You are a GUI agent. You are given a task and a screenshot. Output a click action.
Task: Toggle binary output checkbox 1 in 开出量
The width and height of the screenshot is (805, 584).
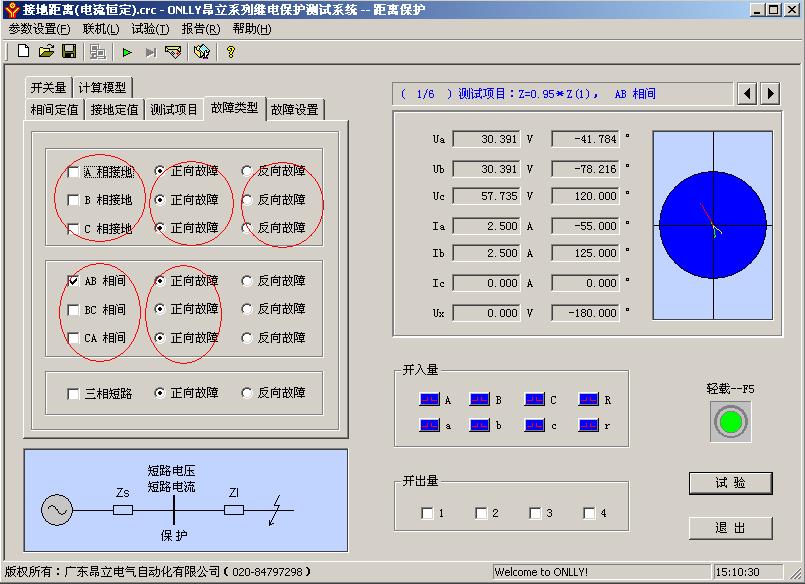[x=428, y=513]
